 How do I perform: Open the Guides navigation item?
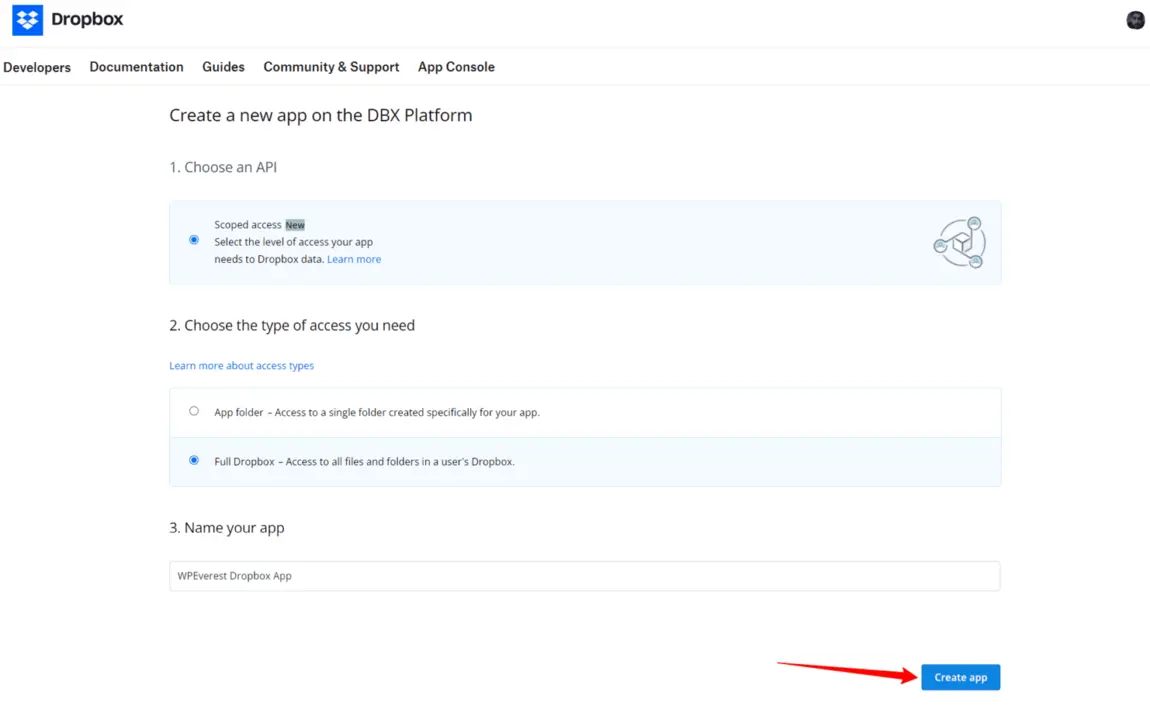223,67
